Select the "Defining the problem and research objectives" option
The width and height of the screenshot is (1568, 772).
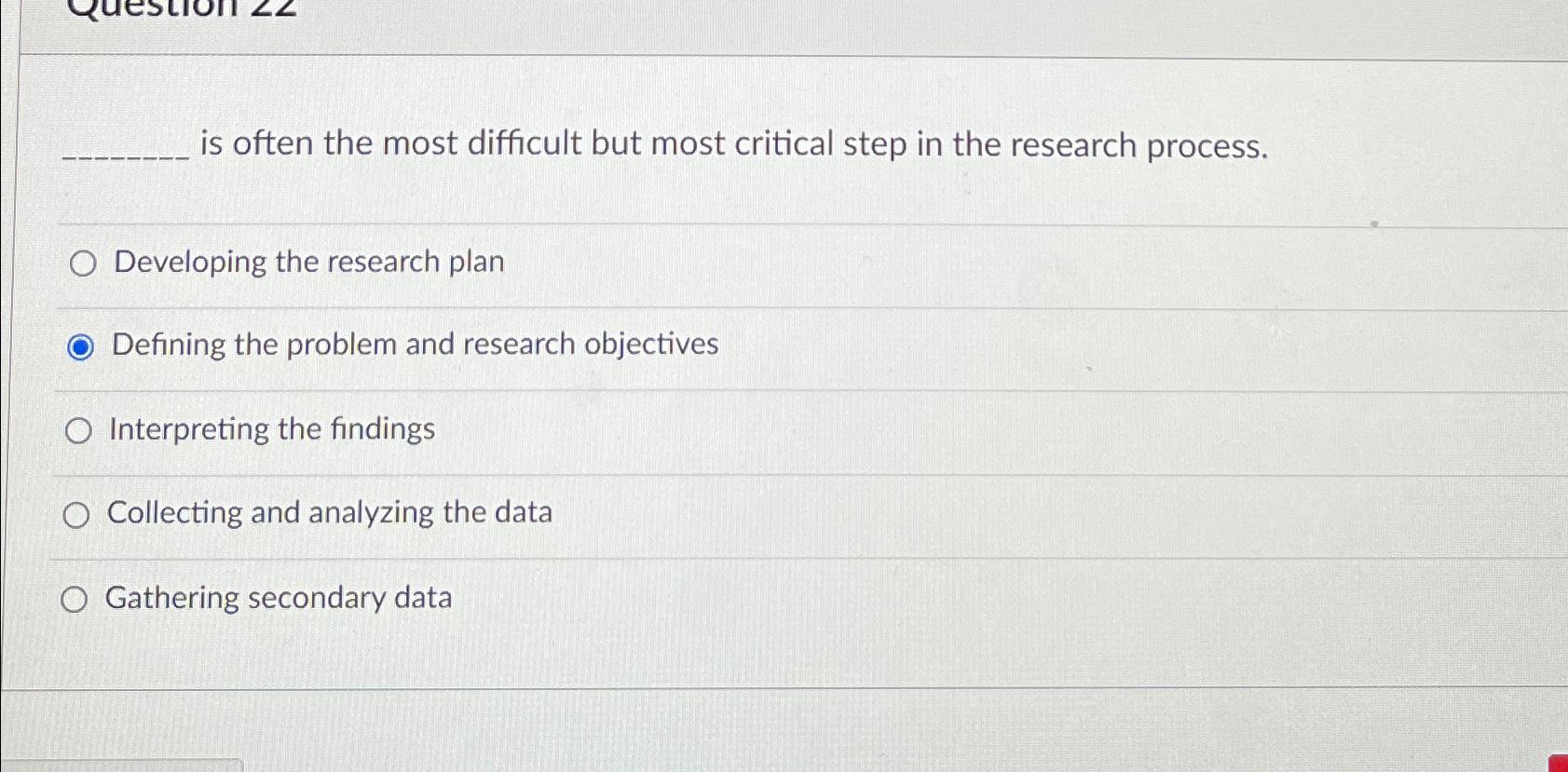(81, 347)
